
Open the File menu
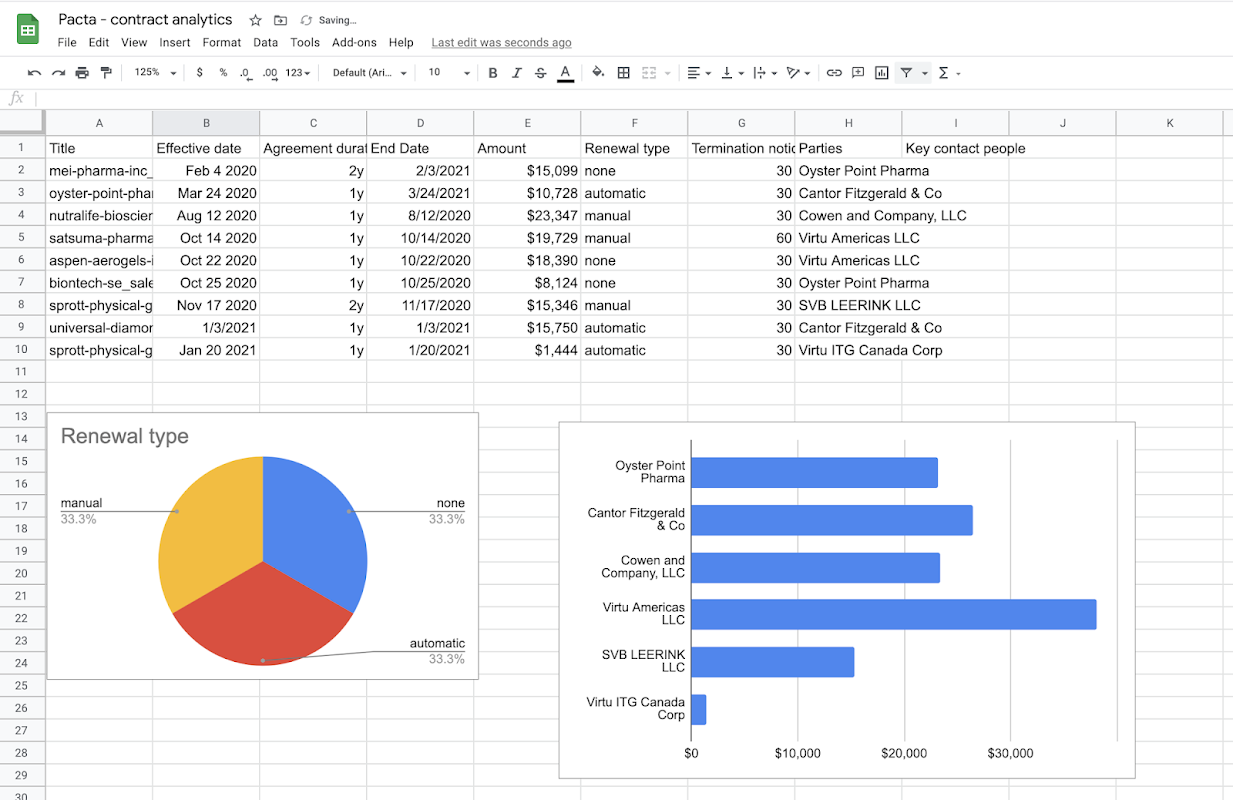[67, 43]
